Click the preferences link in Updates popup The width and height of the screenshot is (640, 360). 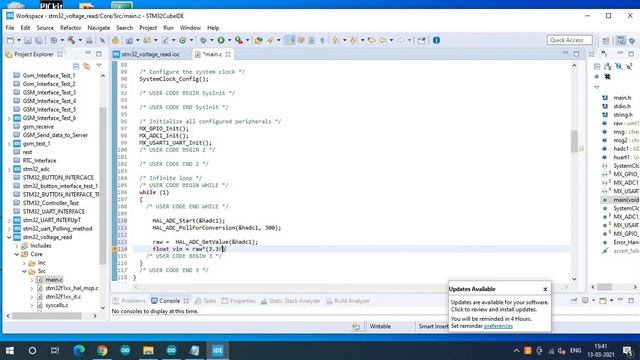click(498, 326)
